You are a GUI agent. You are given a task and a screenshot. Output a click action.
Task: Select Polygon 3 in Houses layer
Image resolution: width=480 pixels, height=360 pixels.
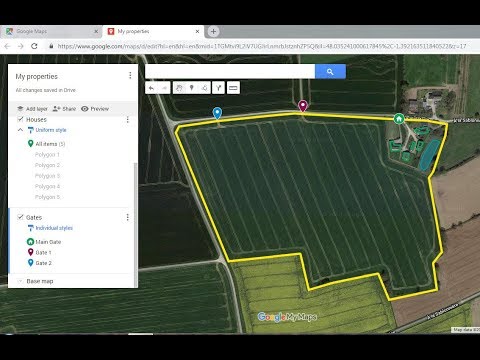pyautogui.click(x=47, y=176)
